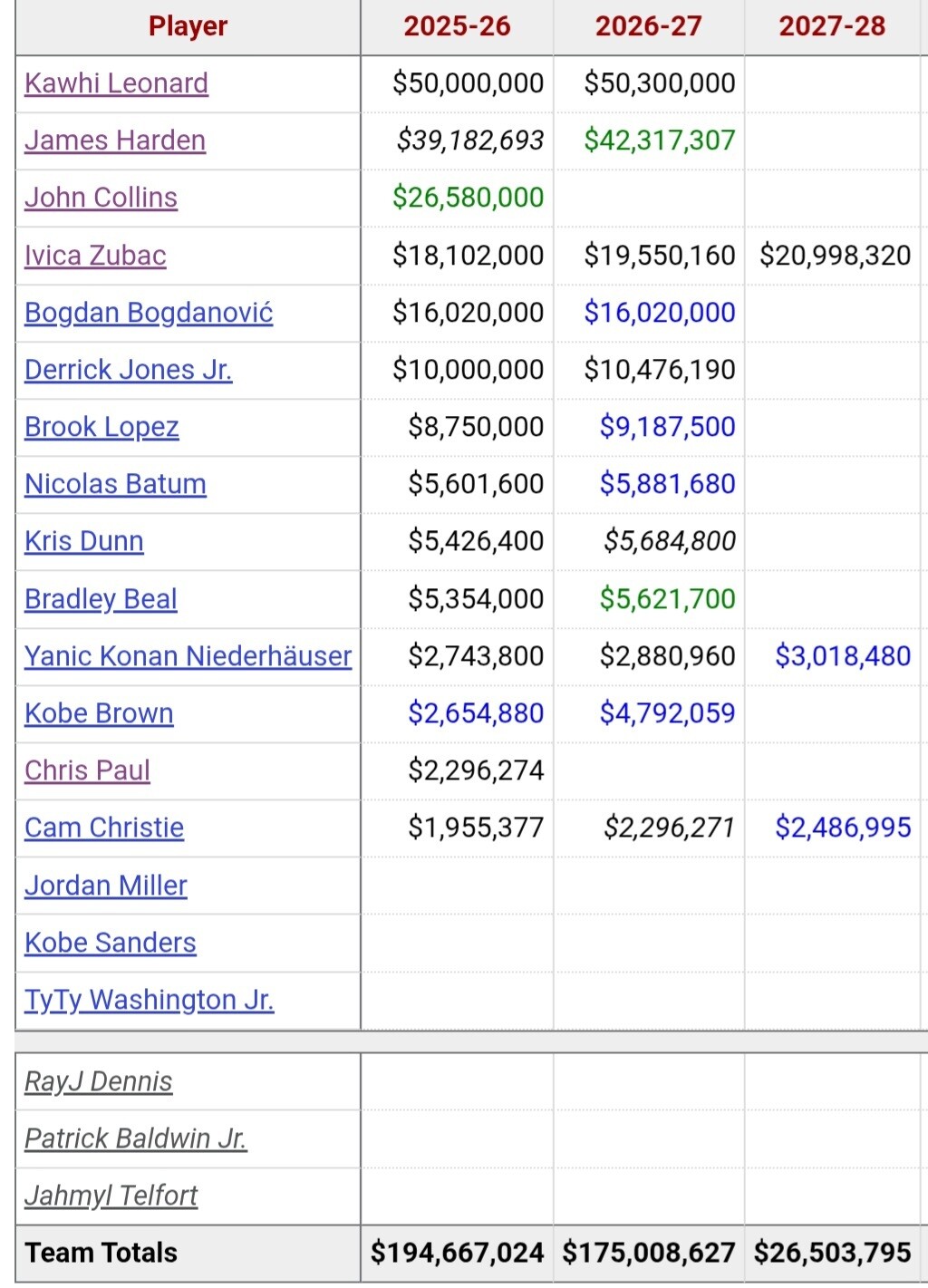Screen dimensions: 928x1288
Task: Click Cam Christie's name link
Action: pyautogui.click(x=104, y=828)
